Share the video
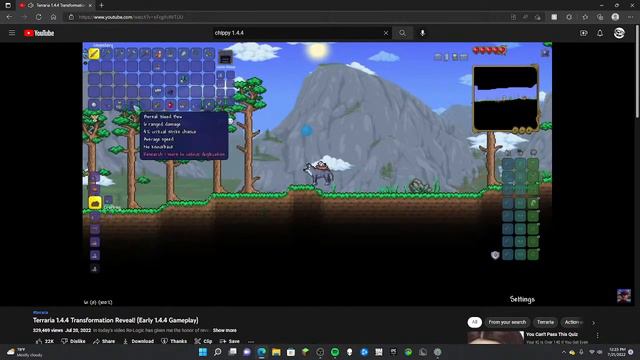The width and height of the screenshot is (640, 360). click(104, 341)
